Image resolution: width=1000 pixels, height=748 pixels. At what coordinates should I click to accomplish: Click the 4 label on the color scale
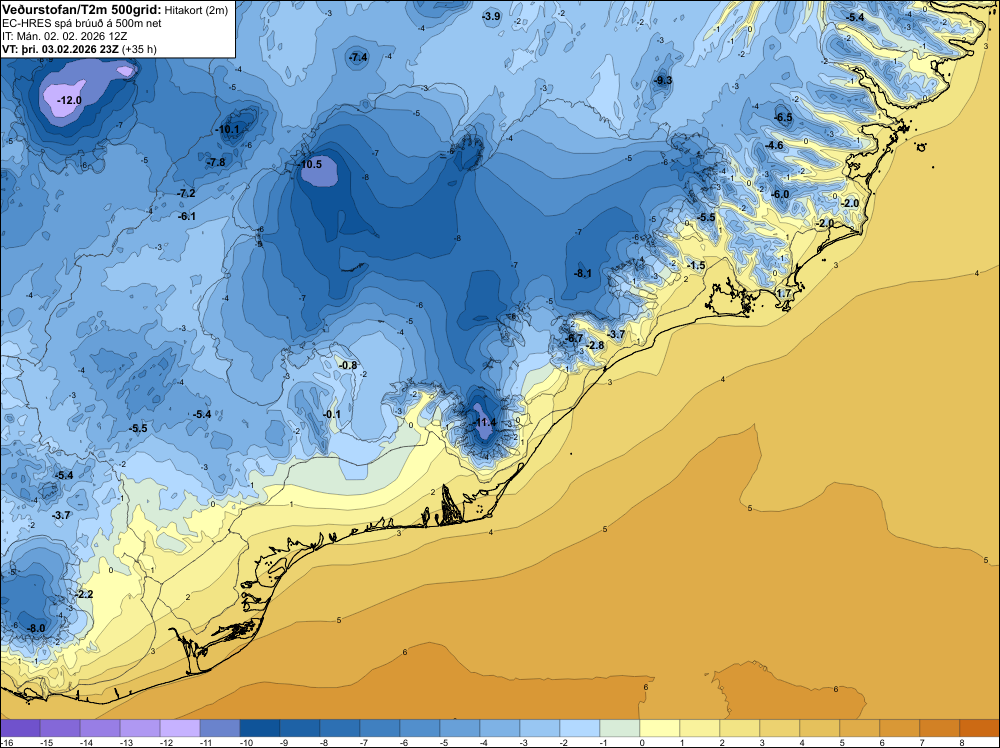tap(803, 742)
